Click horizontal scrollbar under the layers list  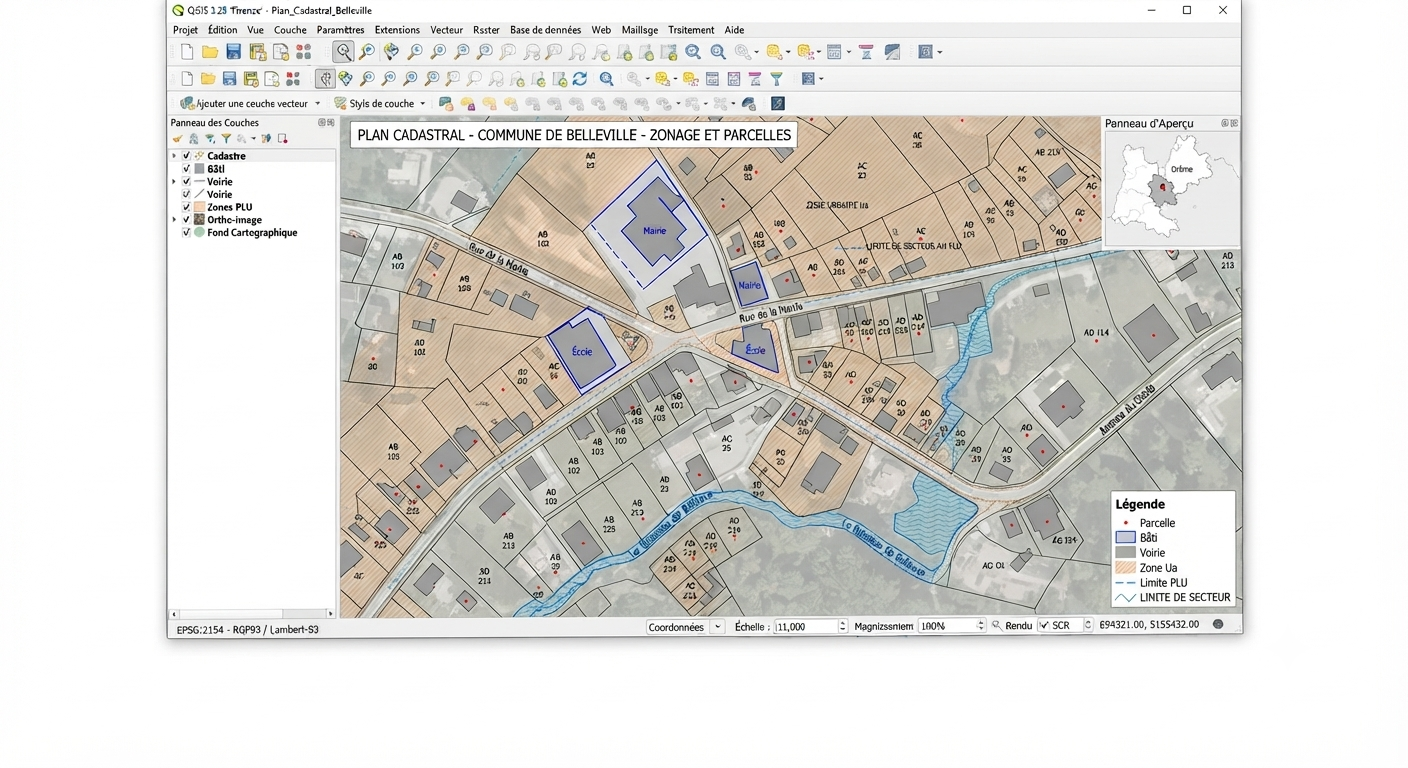(252, 614)
